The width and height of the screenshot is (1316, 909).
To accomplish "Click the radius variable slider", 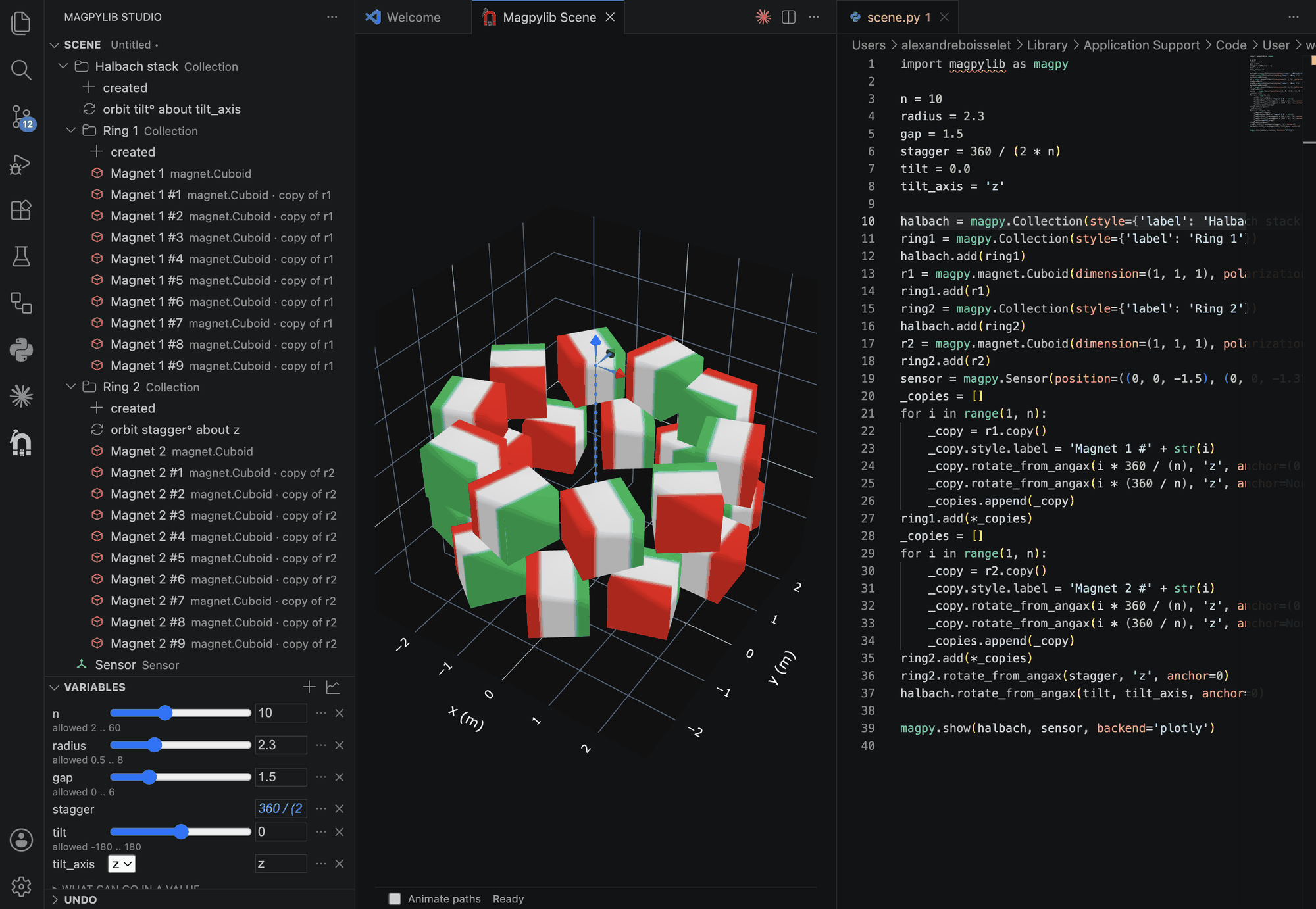I will point(180,745).
